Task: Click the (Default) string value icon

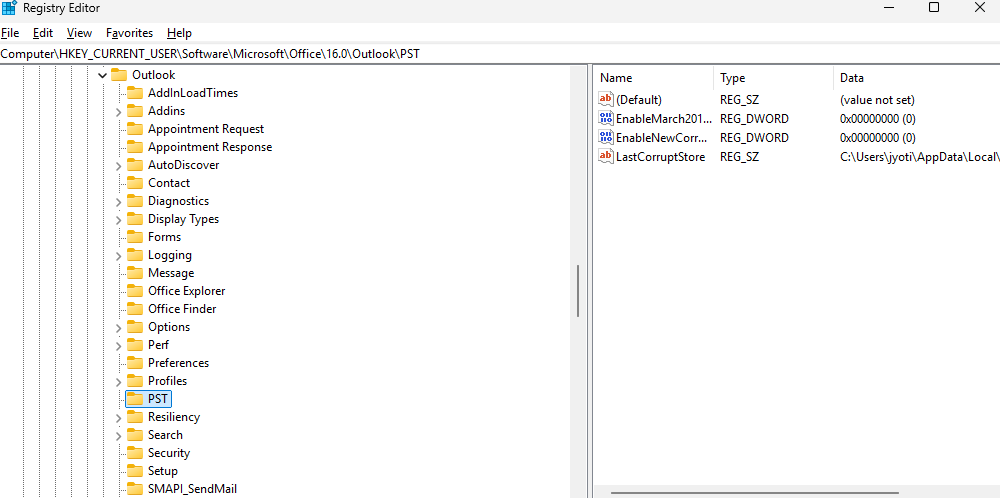Action: [x=605, y=99]
